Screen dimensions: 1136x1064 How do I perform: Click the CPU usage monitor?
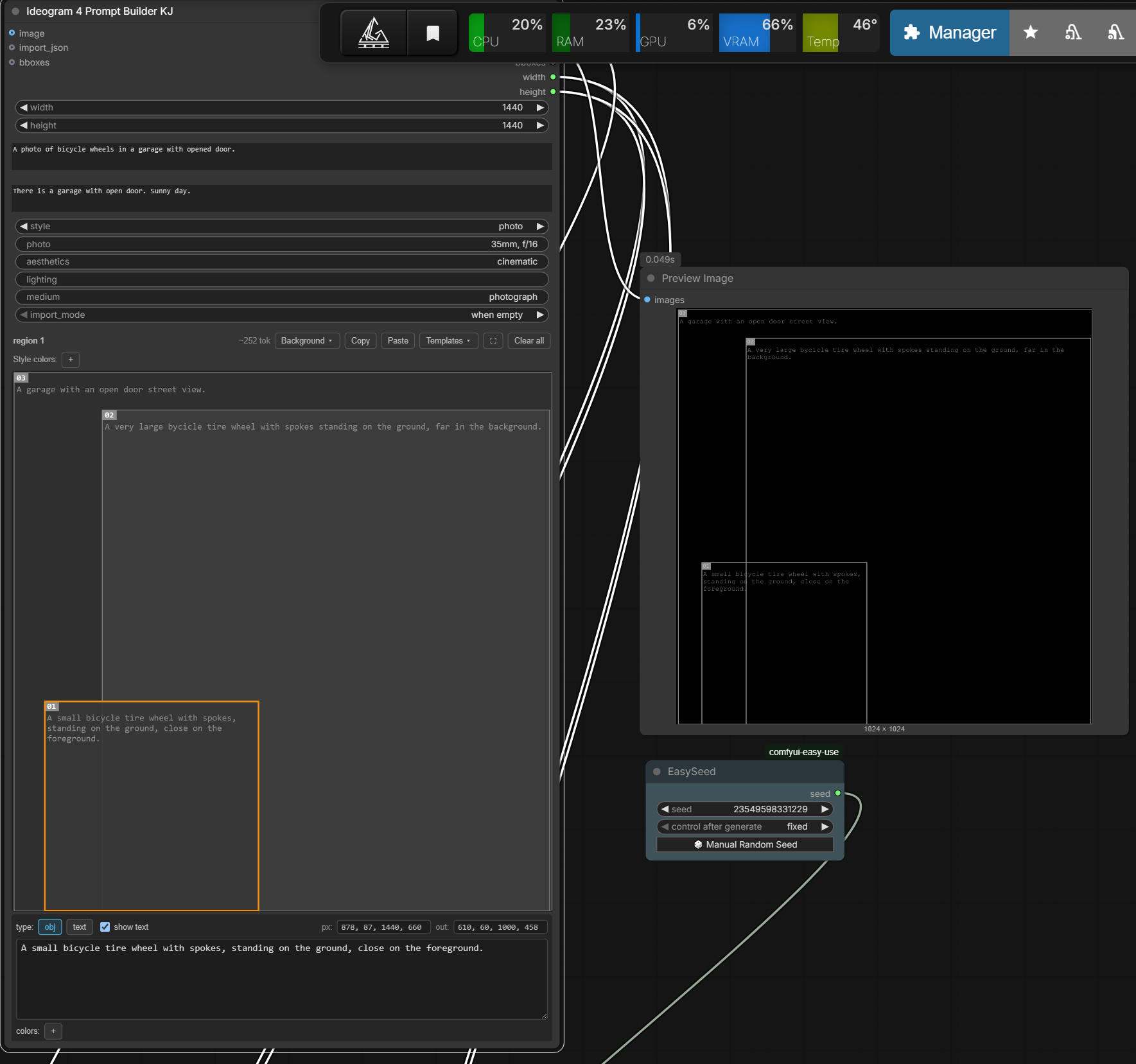[507, 33]
